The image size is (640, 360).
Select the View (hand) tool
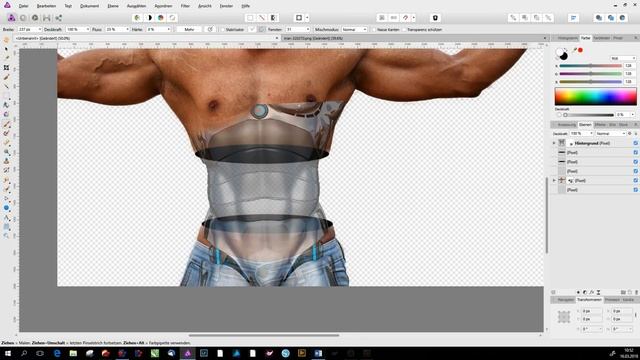6,40
